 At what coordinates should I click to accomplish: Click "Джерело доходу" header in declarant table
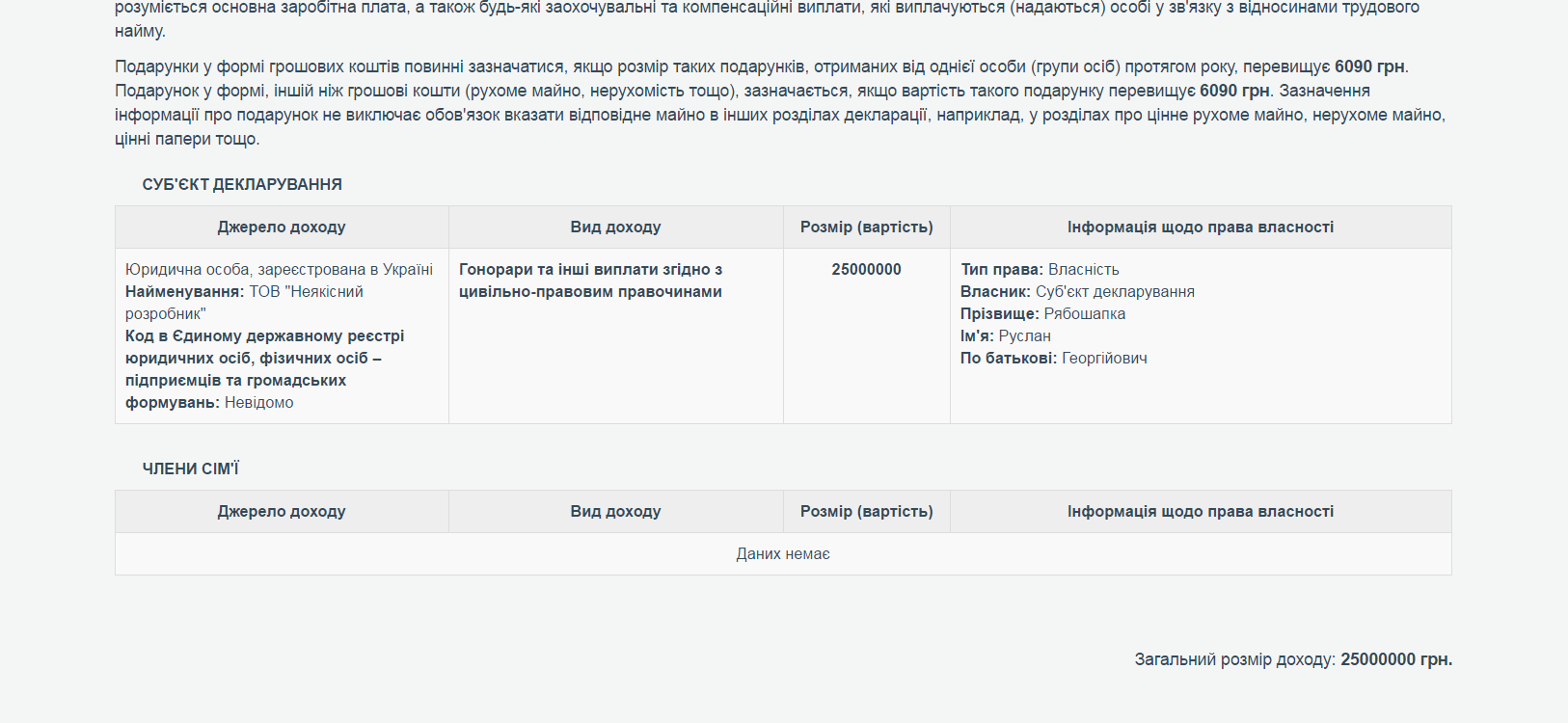point(281,228)
